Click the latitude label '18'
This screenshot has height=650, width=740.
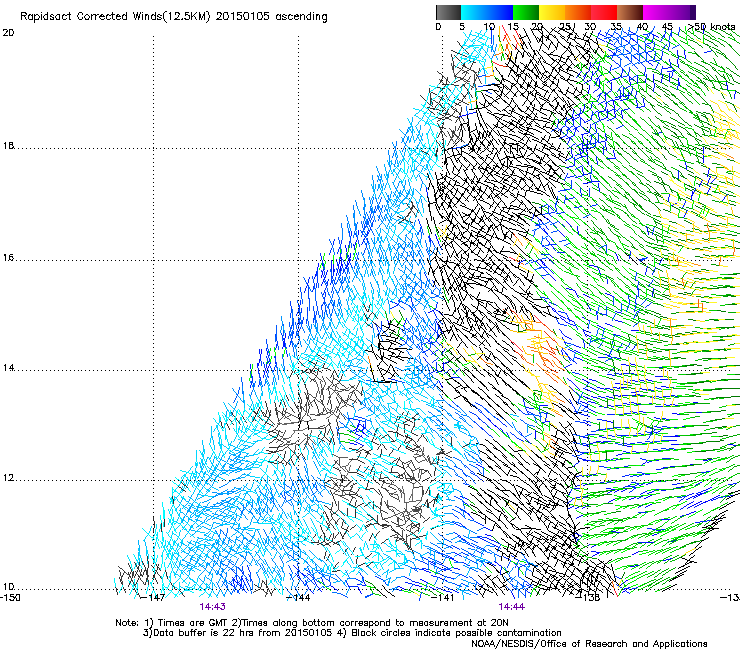pyautogui.click(x=8, y=146)
